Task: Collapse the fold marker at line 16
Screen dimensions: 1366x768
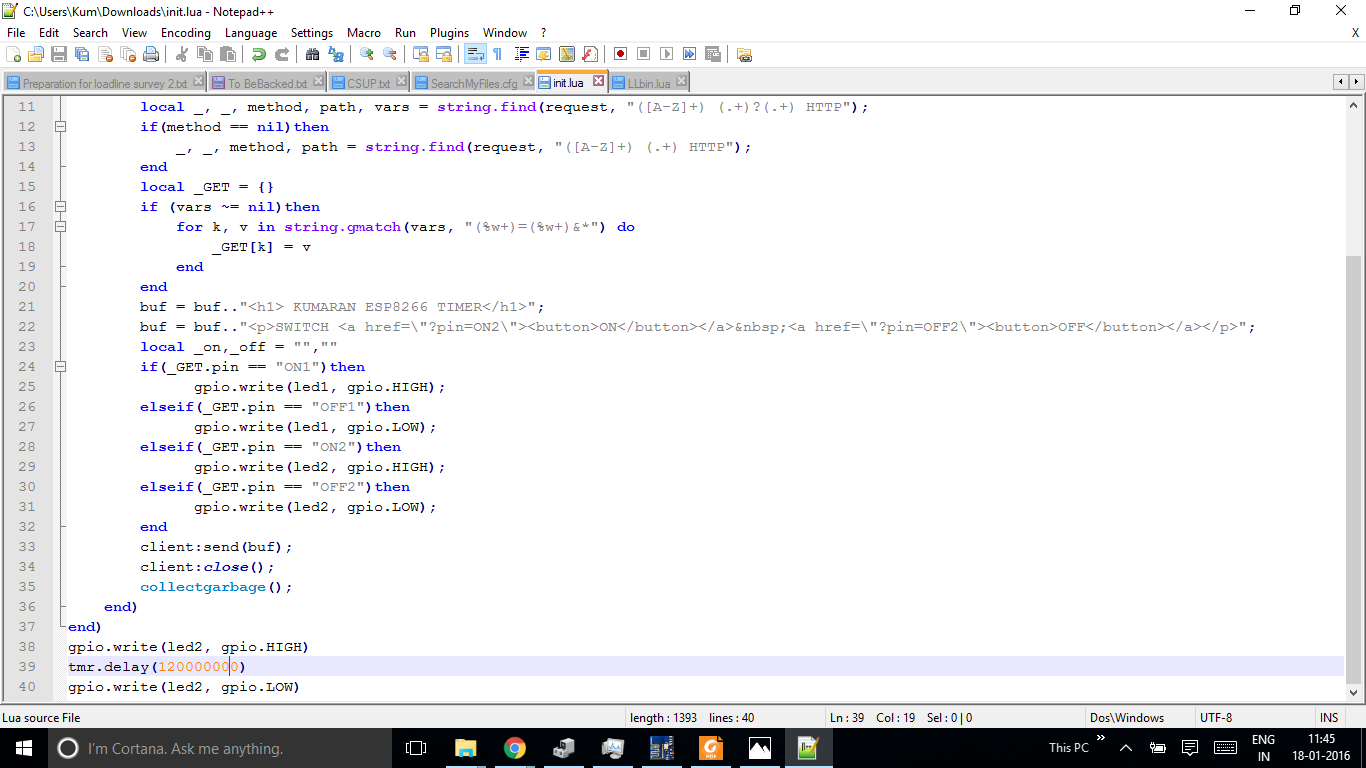Action: tap(60, 207)
